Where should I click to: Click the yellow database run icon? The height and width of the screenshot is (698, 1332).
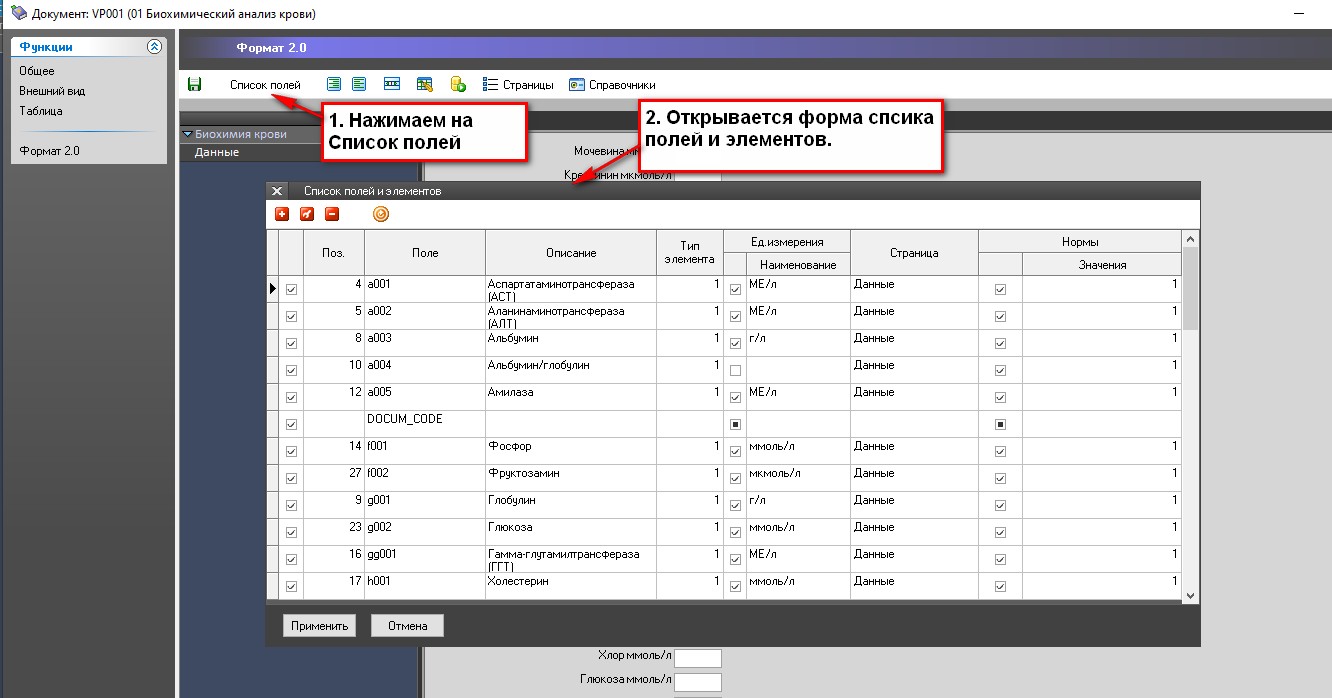[458, 85]
